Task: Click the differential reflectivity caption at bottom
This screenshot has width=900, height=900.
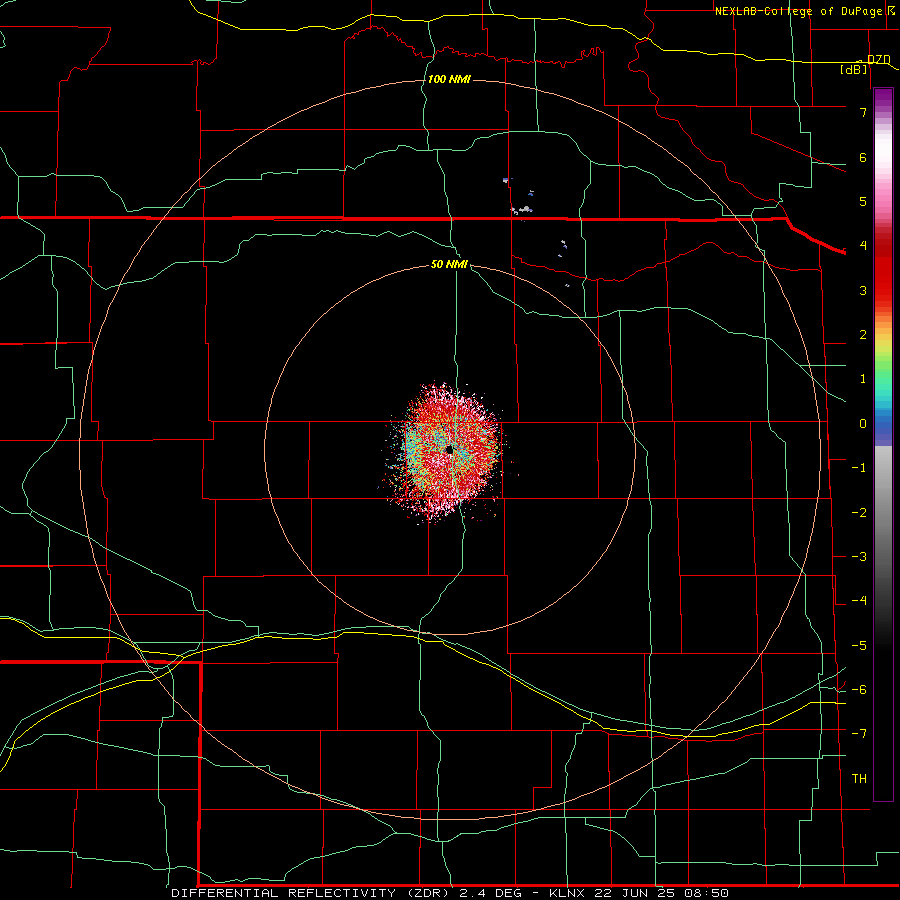Action: 450,893
